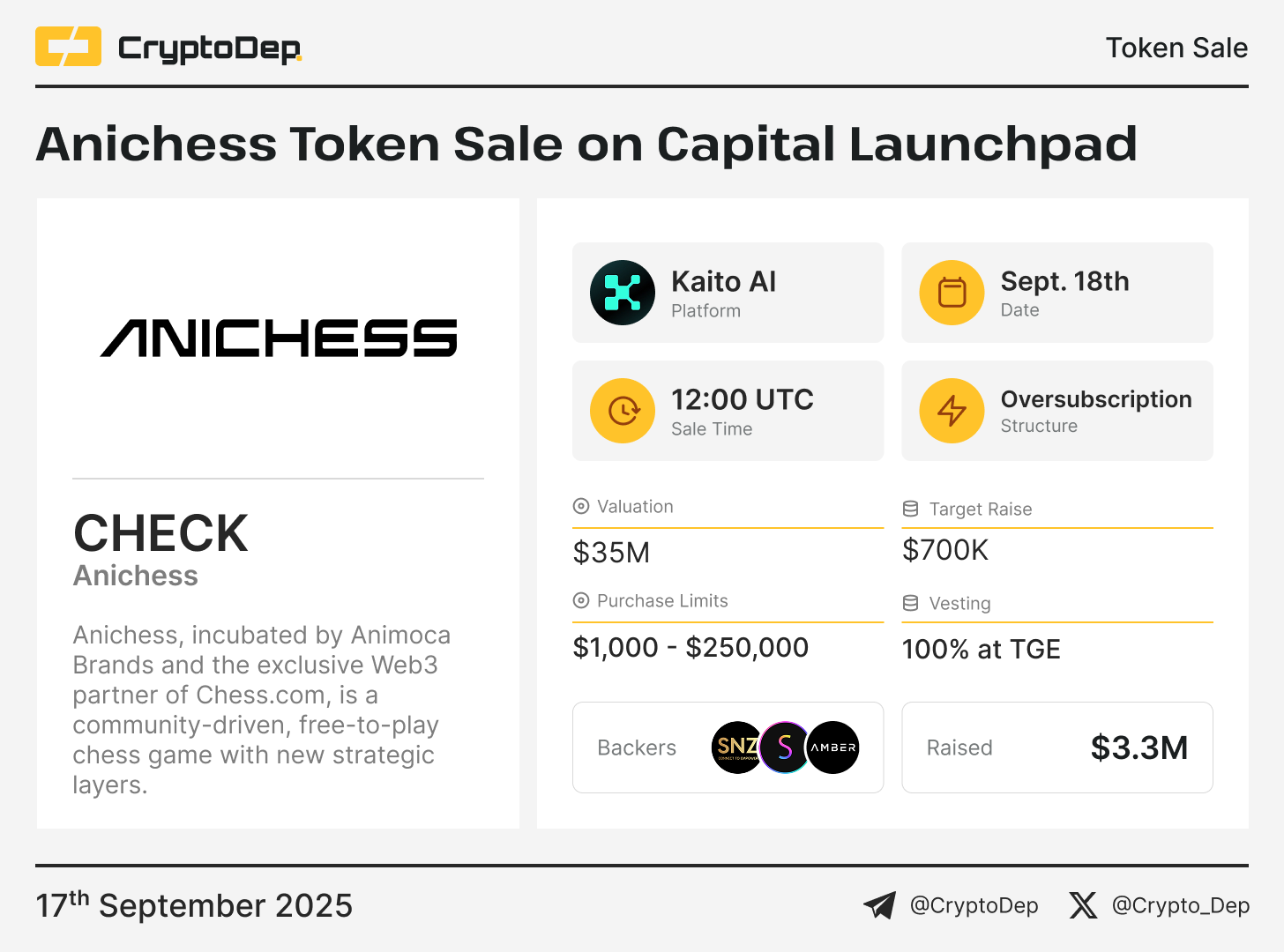Click the yellow clock sale time icon
This screenshot has height=952, width=1284.
623,411
